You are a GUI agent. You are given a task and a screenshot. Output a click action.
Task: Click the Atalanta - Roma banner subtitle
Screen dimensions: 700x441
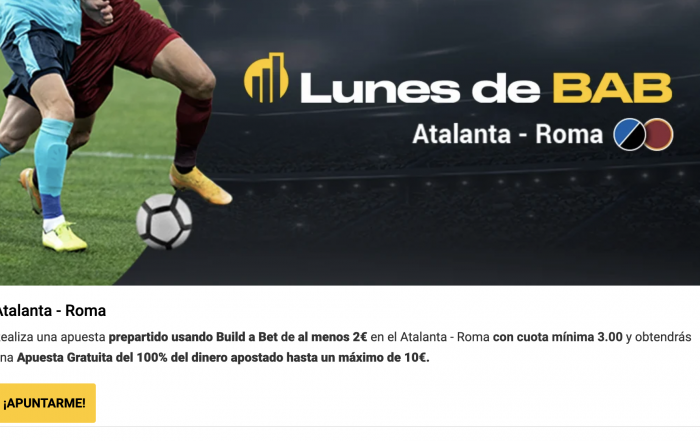pyautogui.click(x=508, y=134)
